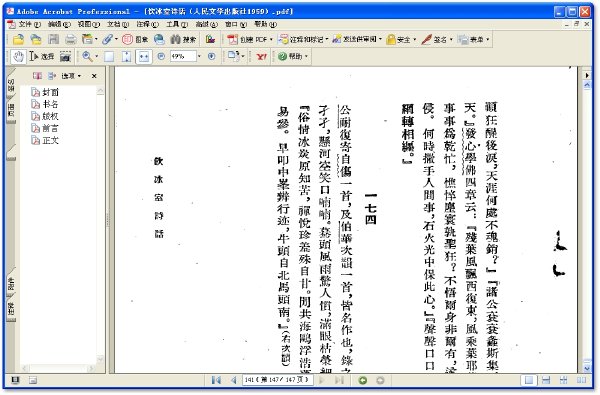600x395 pixels.
Task: Click the Yahoo Y! toolbar icon
Action: point(261,57)
